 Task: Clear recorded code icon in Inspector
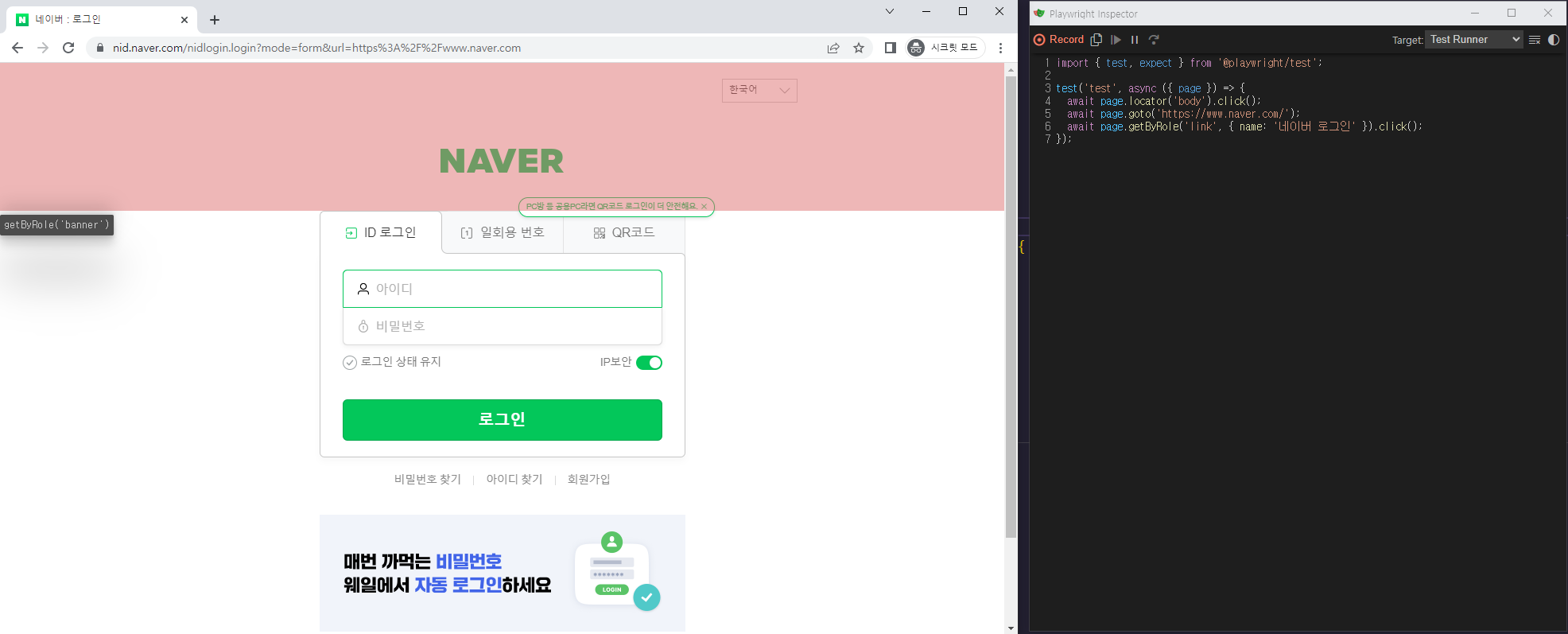click(x=1535, y=40)
